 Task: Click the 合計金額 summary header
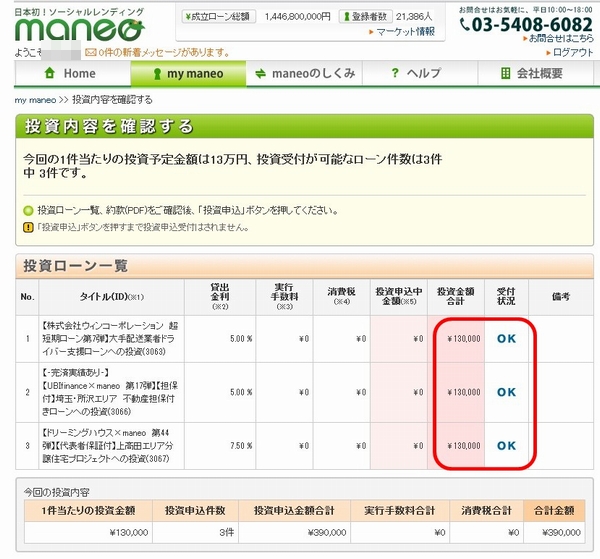[x=554, y=510]
